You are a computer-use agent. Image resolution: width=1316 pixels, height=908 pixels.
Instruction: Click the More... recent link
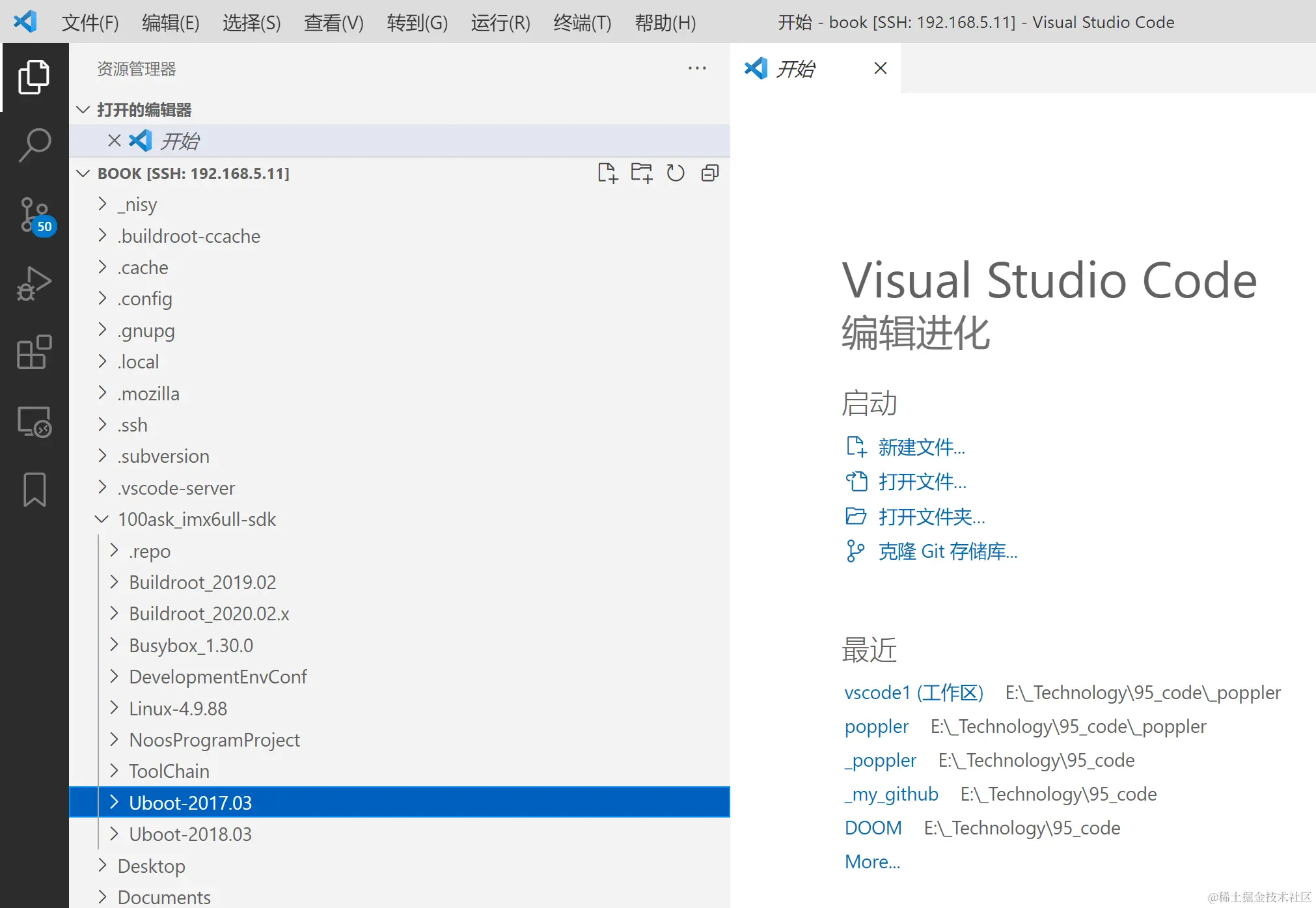[872, 862]
